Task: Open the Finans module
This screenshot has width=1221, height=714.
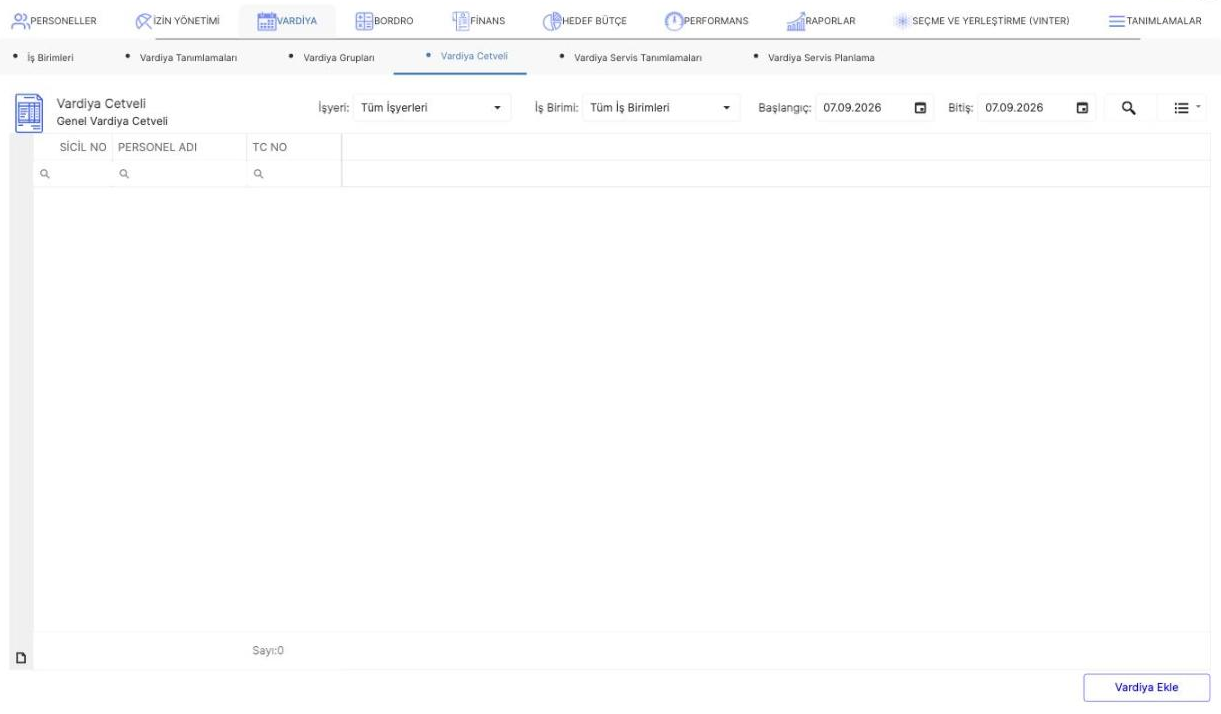Action: pyautogui.click(x=479, y=20)
